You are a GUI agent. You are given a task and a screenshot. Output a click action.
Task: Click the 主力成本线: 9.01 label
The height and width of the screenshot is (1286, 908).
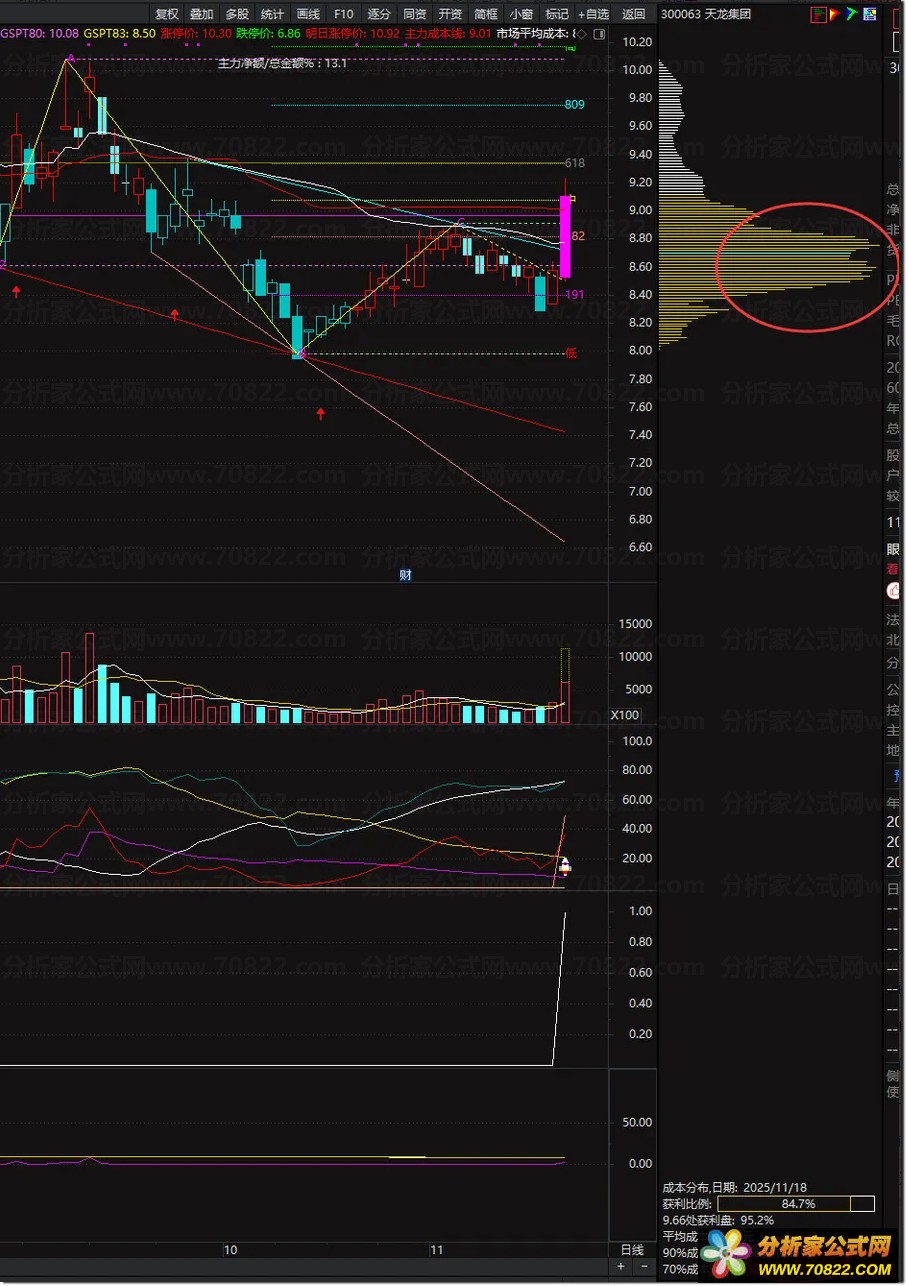click(x=448, y=33)
